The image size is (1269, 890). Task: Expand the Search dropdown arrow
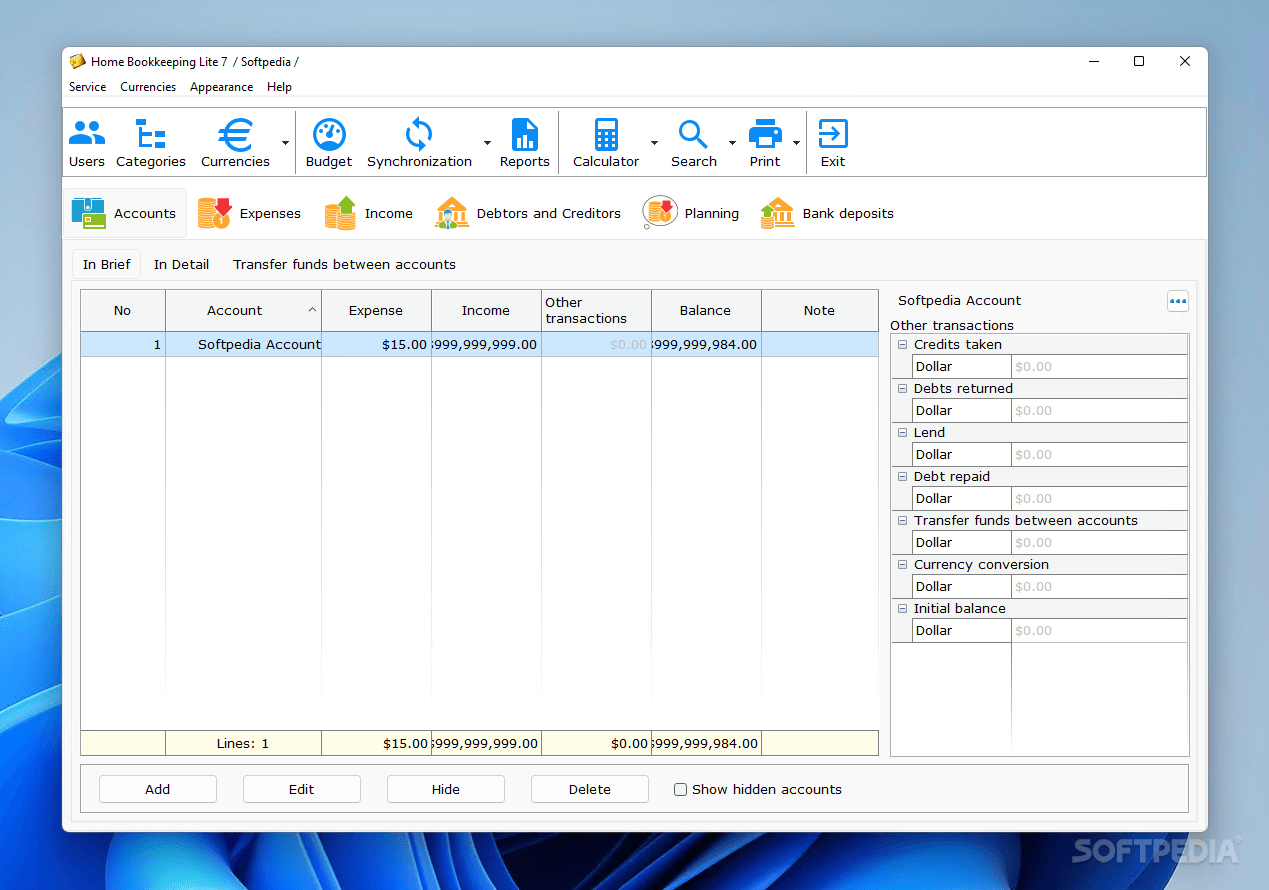pyautogui.click(x=732, y=143)
